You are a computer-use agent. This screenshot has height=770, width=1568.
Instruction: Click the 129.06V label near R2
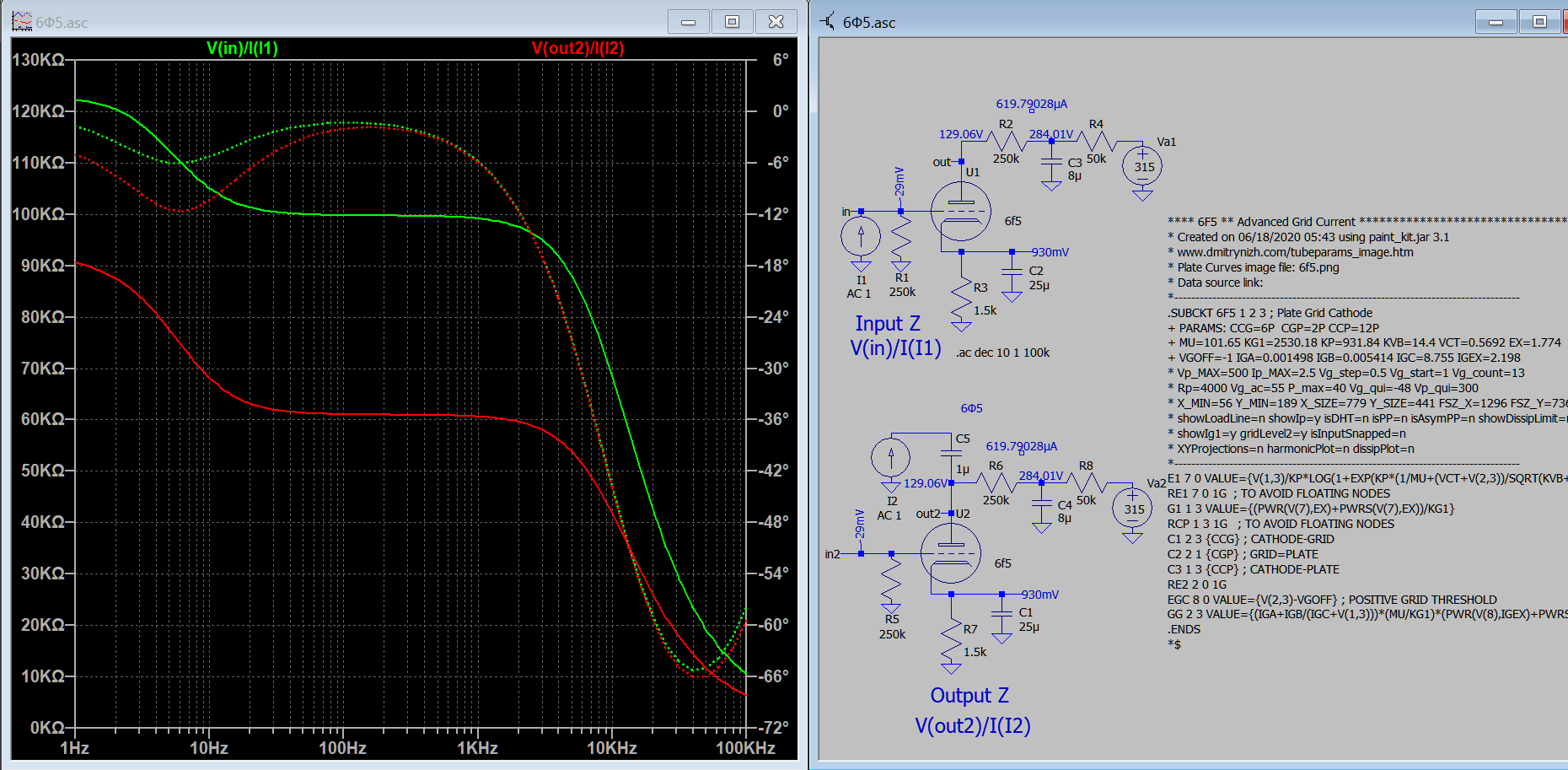click(961, 134)
